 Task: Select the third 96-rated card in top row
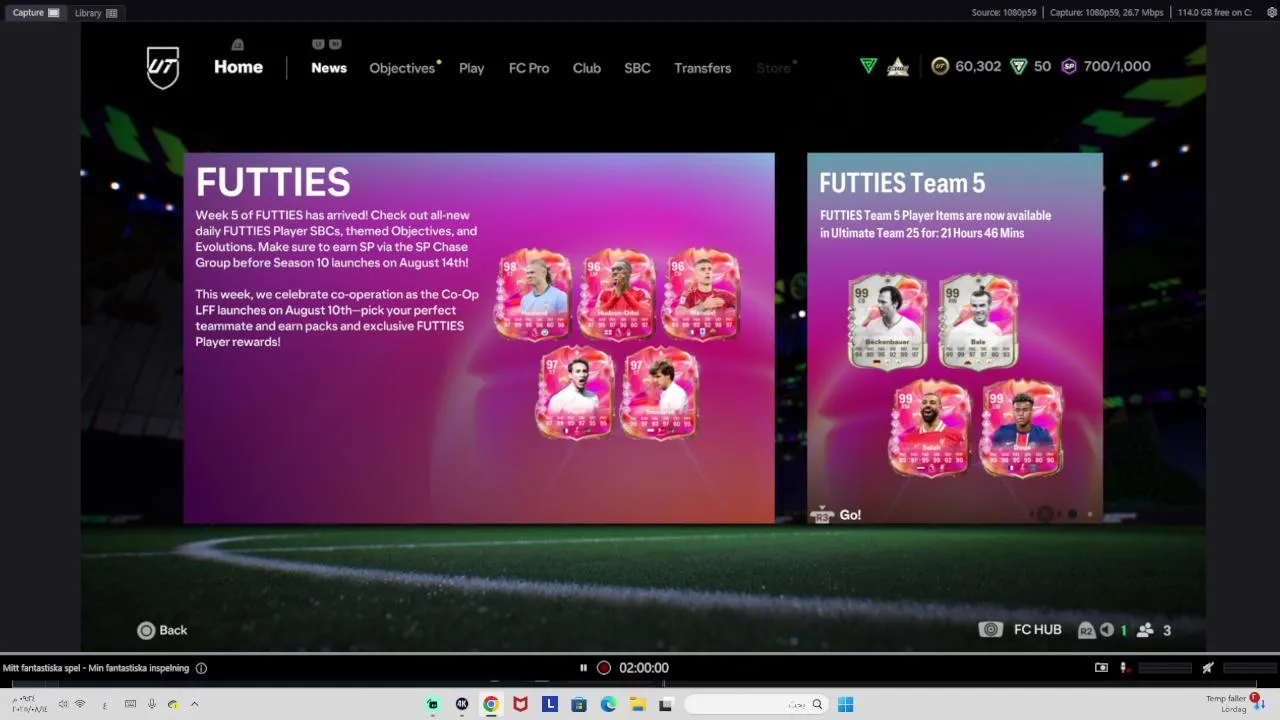pos(701,295)
